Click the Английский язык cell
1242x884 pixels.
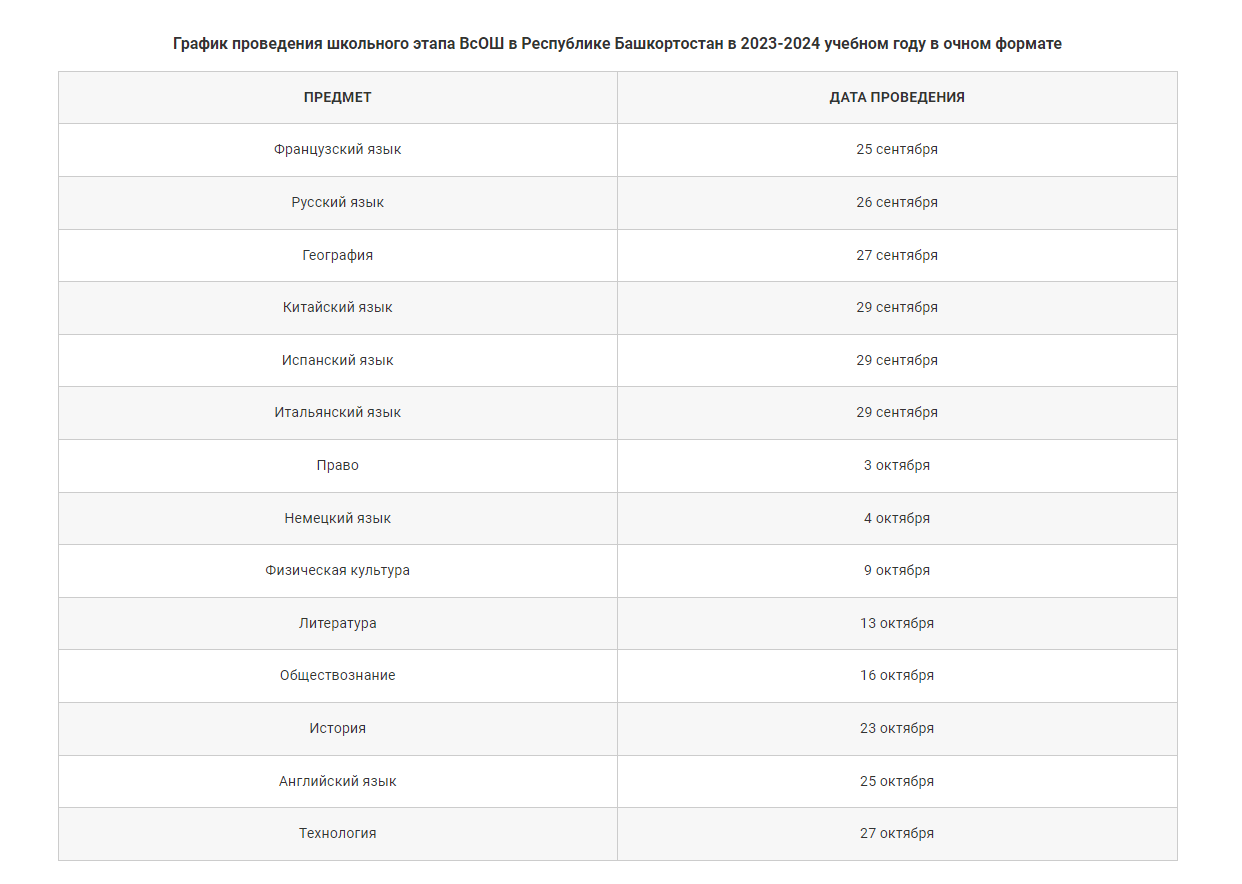pyautogui.click(x=338, y=782)
